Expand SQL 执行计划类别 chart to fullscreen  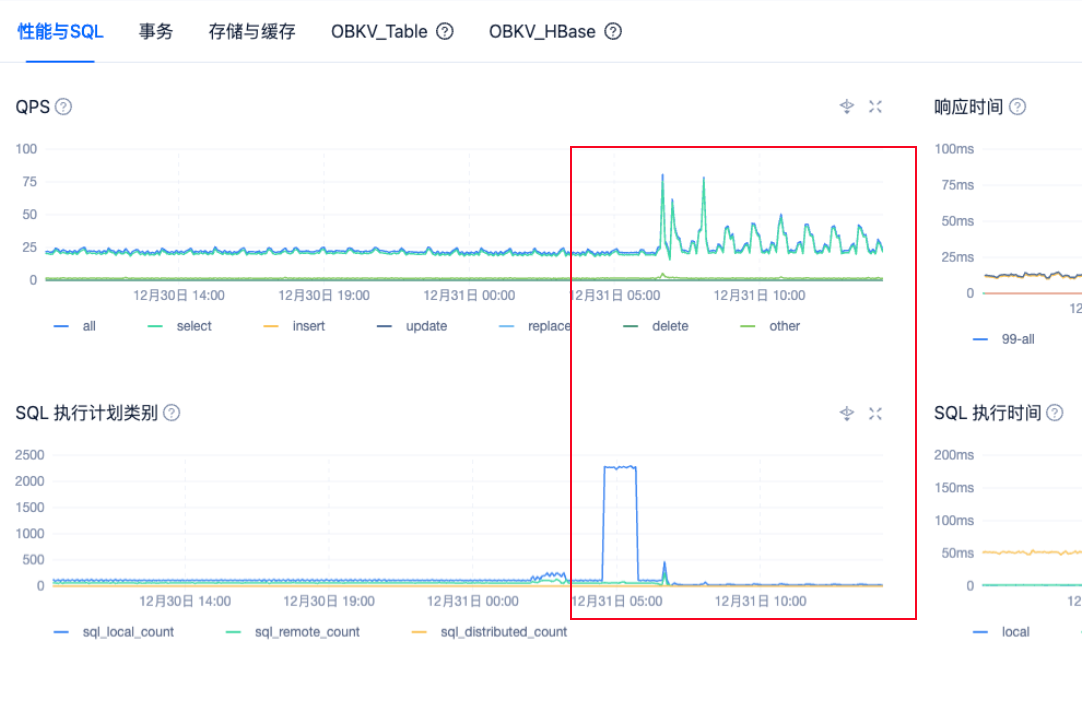click(x=876, y=413)
